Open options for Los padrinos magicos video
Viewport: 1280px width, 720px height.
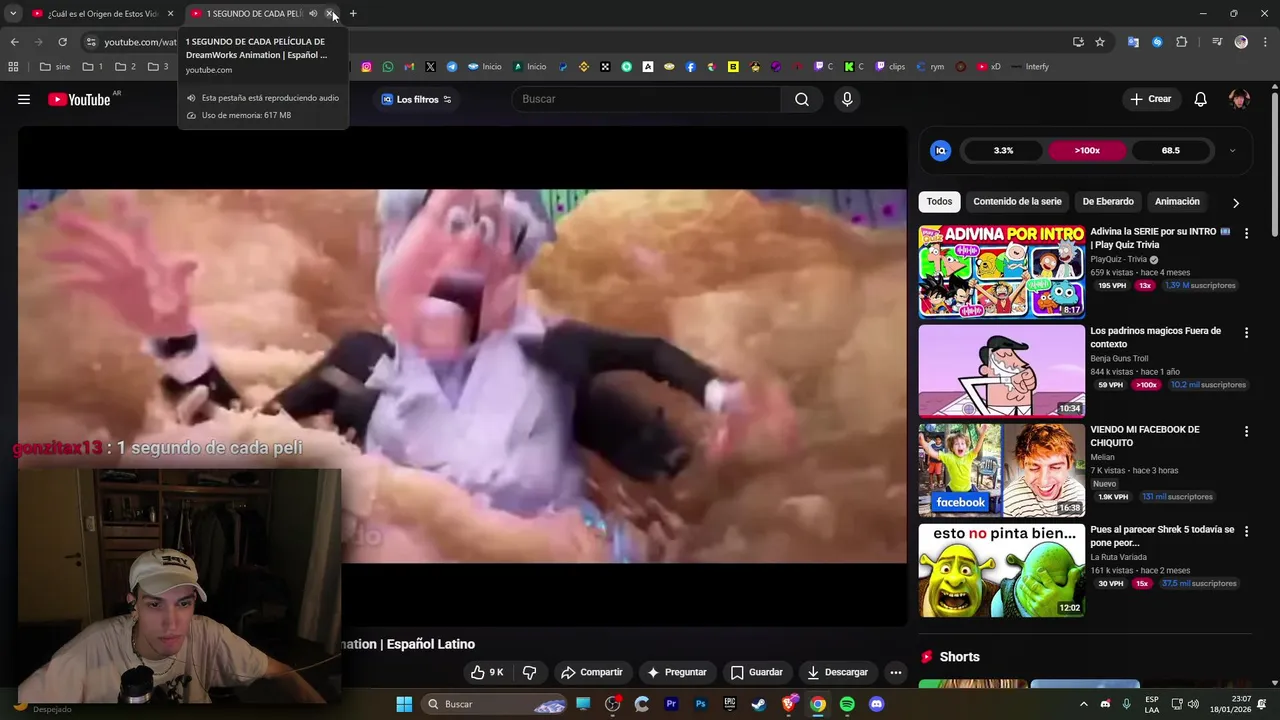point(1246,332)
